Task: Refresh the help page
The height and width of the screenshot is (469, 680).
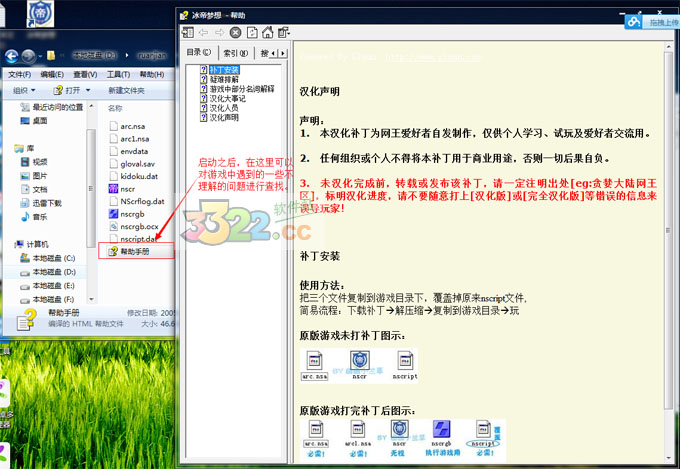Action: [x=252, y=32]
